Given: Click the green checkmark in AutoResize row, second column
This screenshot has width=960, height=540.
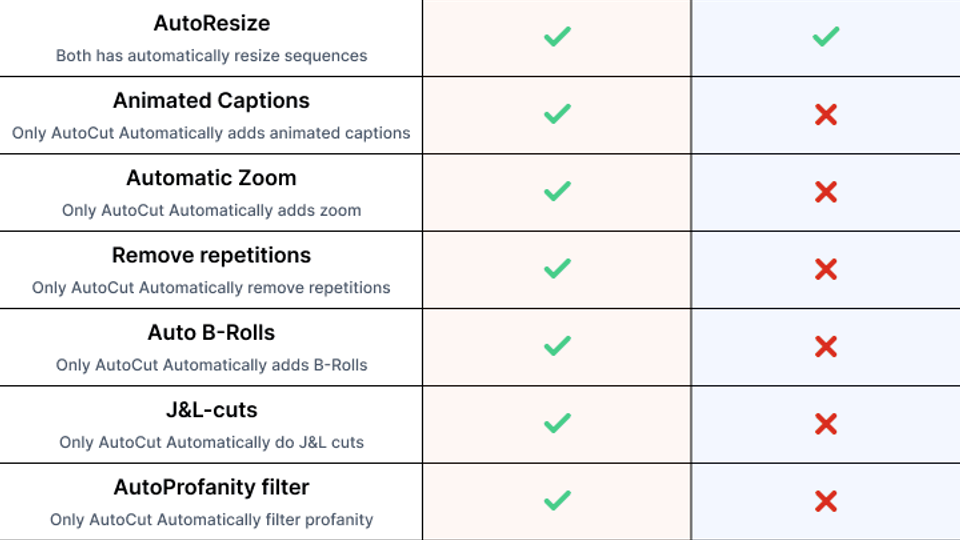Looking at the screenshot, I should (826, 37).
